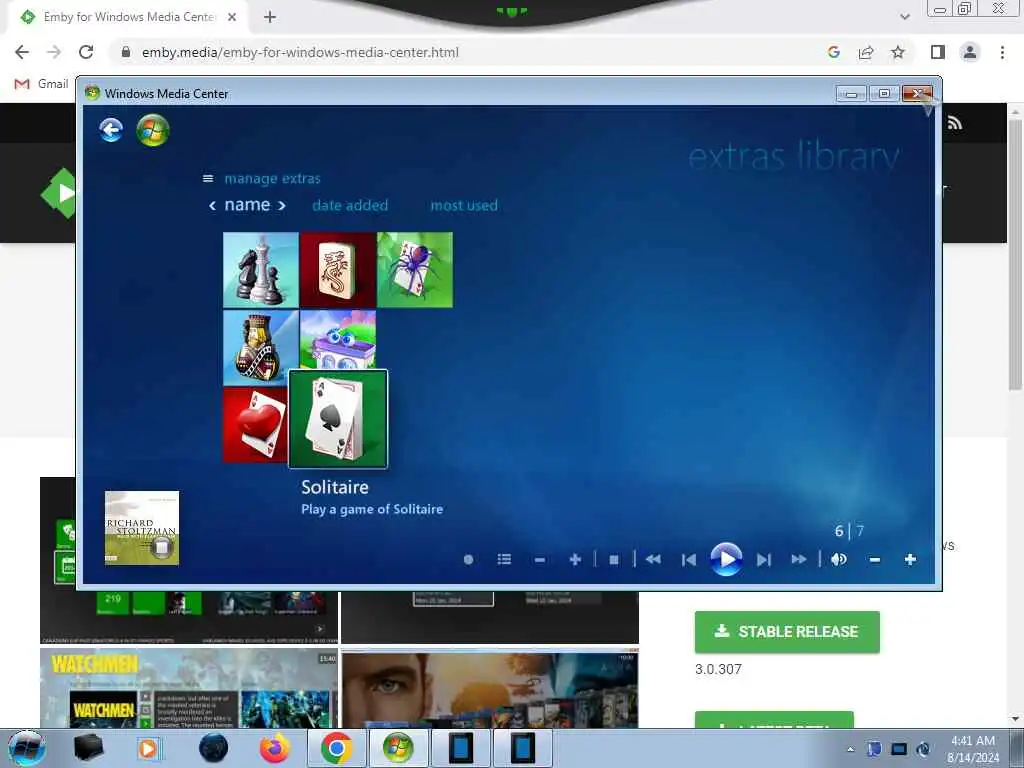Screen dimensions: 1024x768
Task: Close the Emby for Windows Media Center tab
Action: coord(232,17)
